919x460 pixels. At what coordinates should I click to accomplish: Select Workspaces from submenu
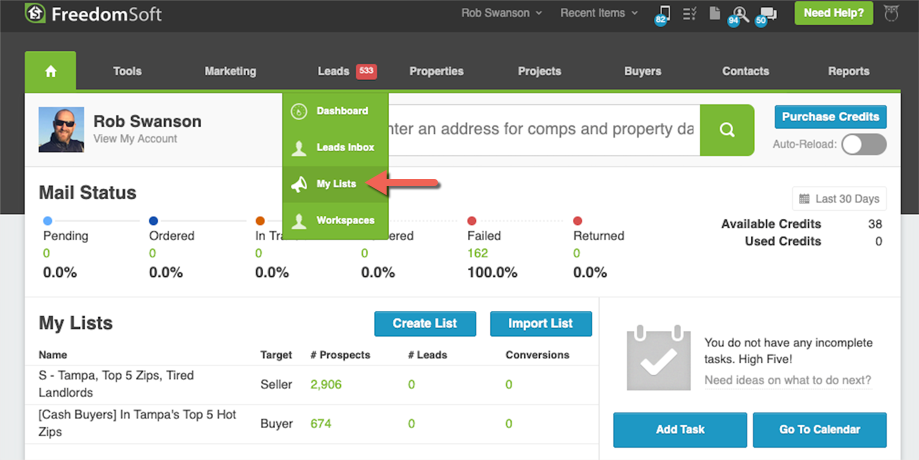pos(335,221)
